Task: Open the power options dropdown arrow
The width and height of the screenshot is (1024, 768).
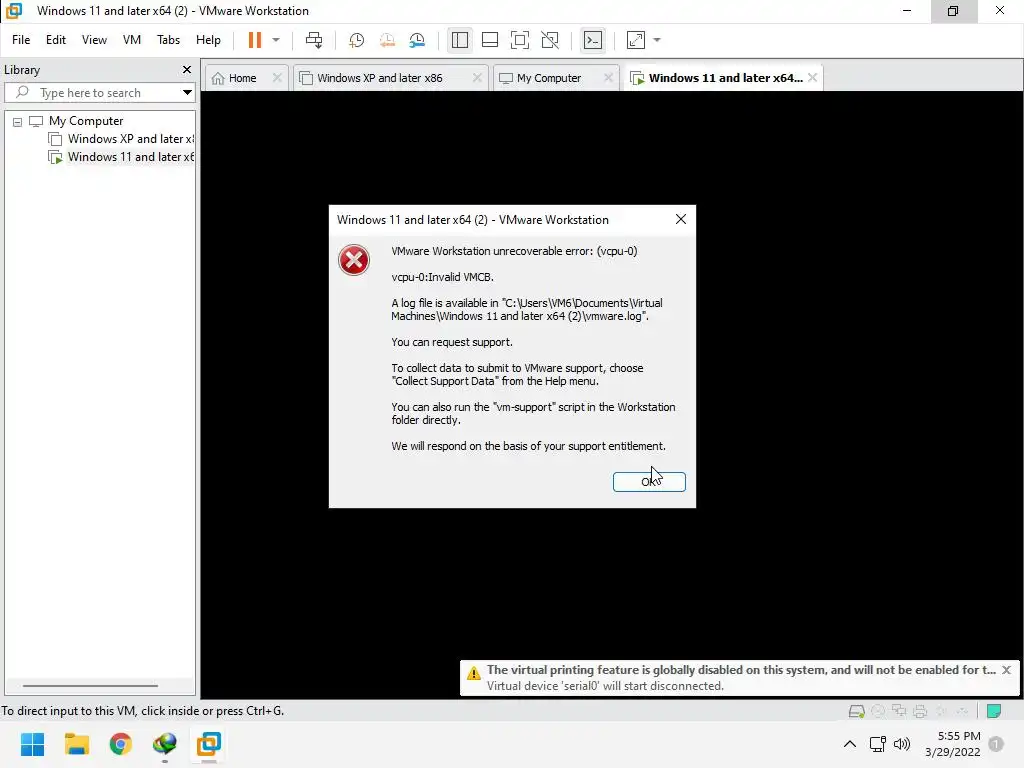Action: coord(276,40)
